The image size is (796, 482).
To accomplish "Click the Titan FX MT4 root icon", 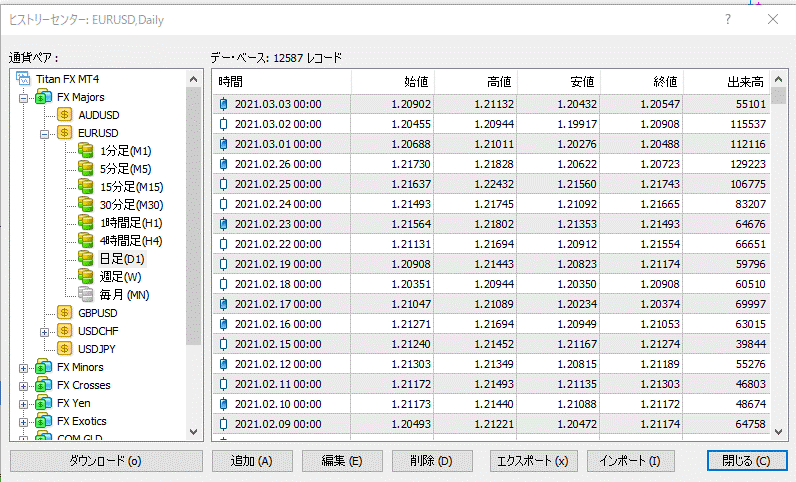I will [x=23, y=79].
